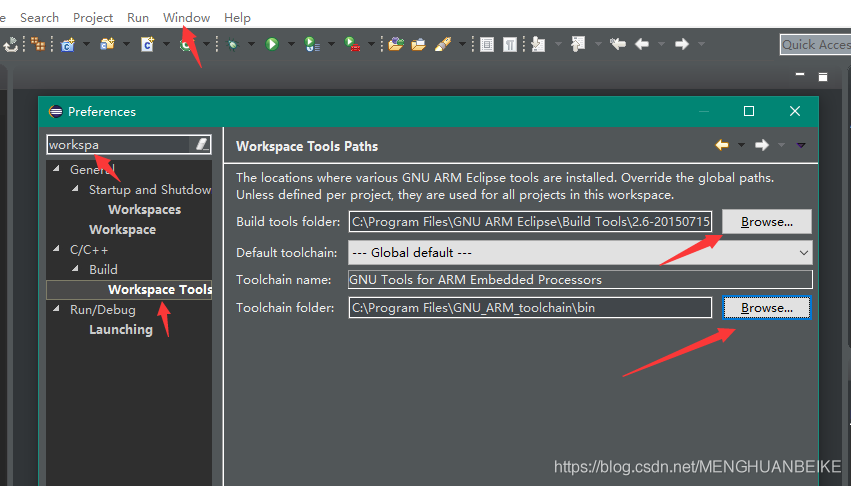Click the Previous Annotation toolbar icon
This screenshot has width=851, height=486.
coord(578,44)
